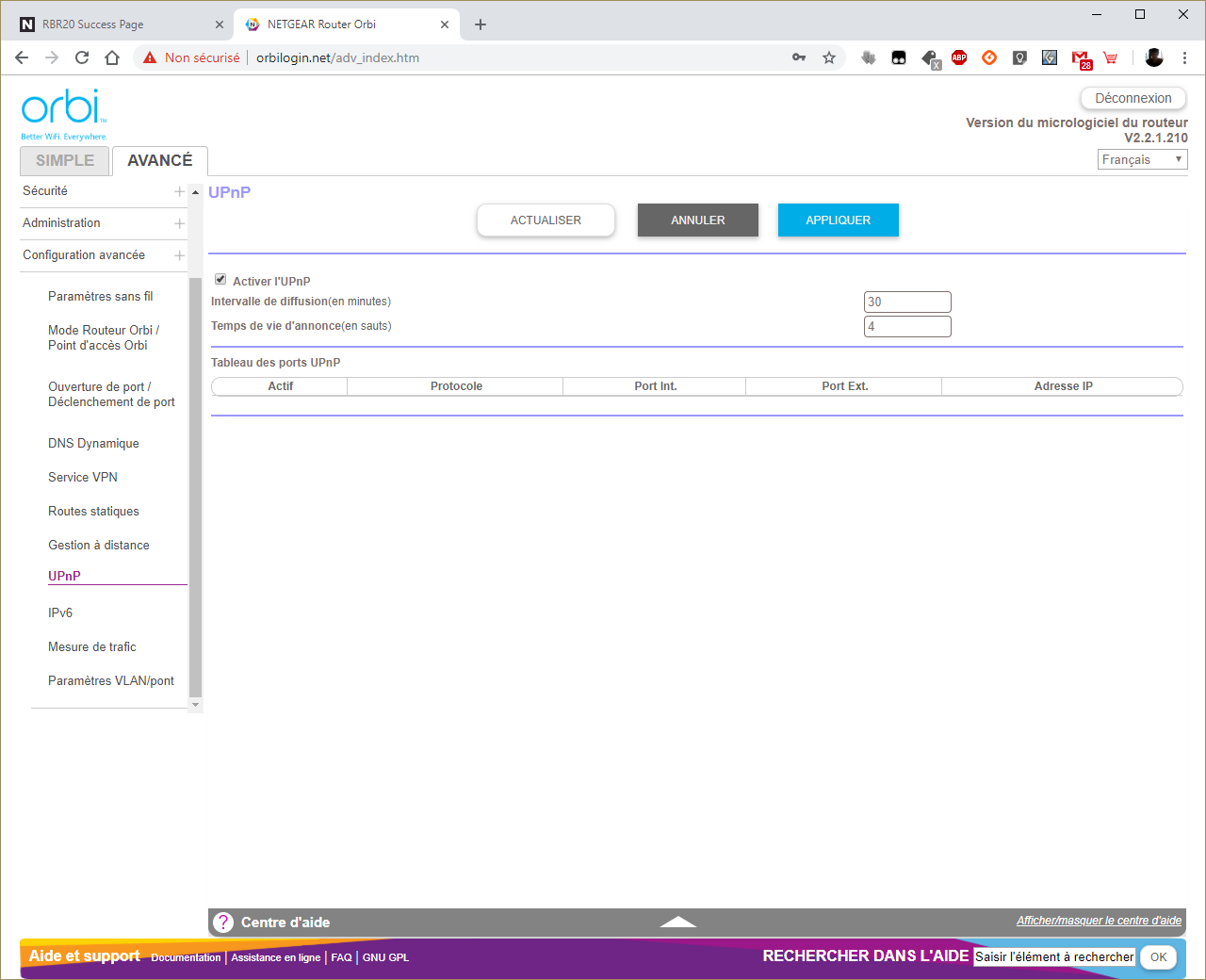This screenshot has height=980, width=1206.
Task: Click the ACTUALISER button
Action: 546,220
